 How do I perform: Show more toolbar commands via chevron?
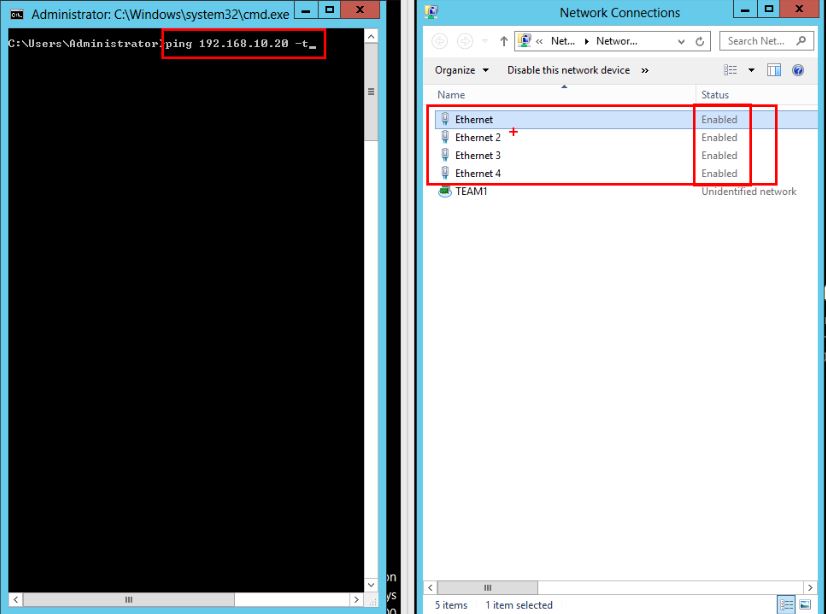(645, 70)
